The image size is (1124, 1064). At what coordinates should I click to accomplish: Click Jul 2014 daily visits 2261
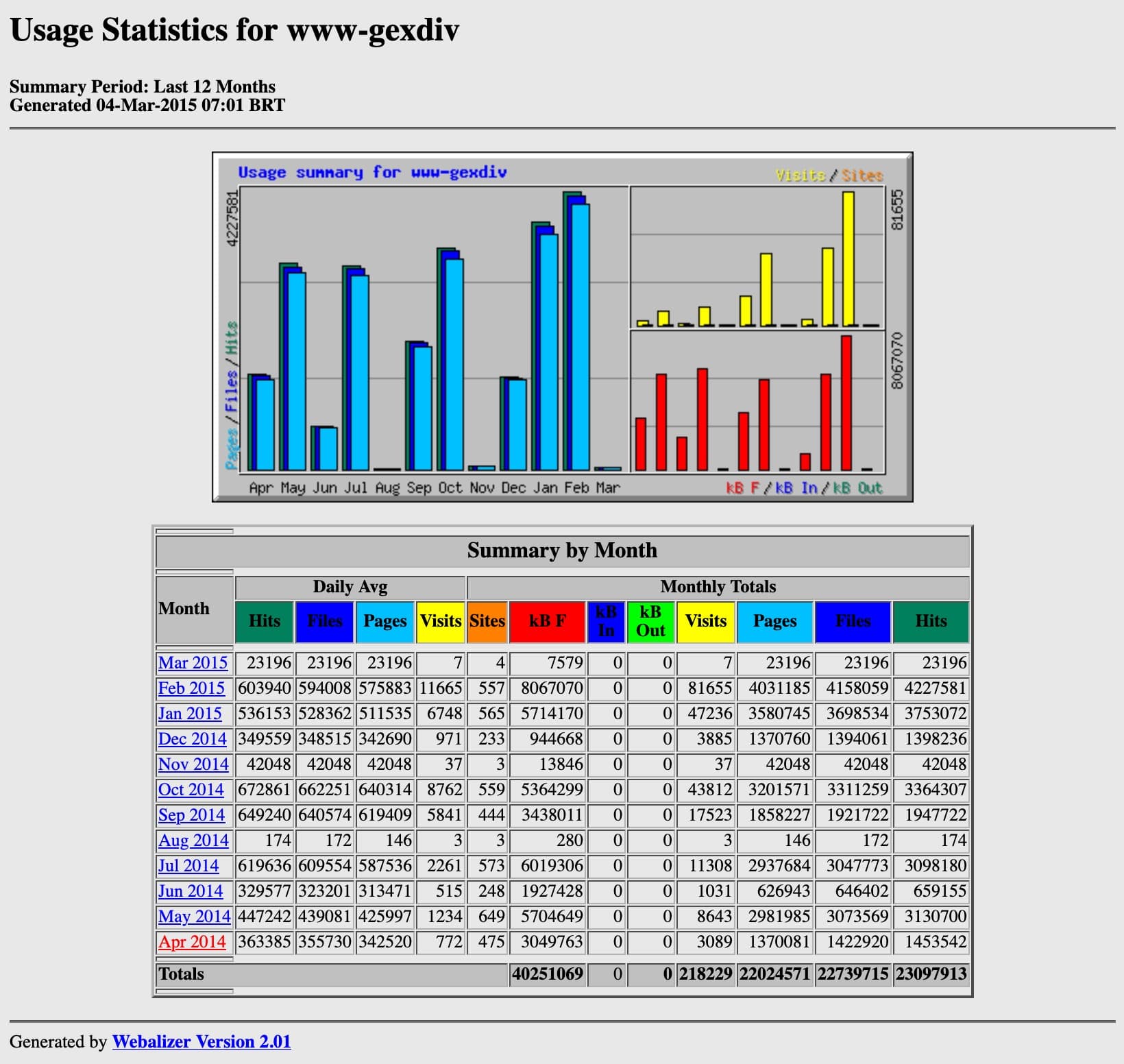click(445, 866)
